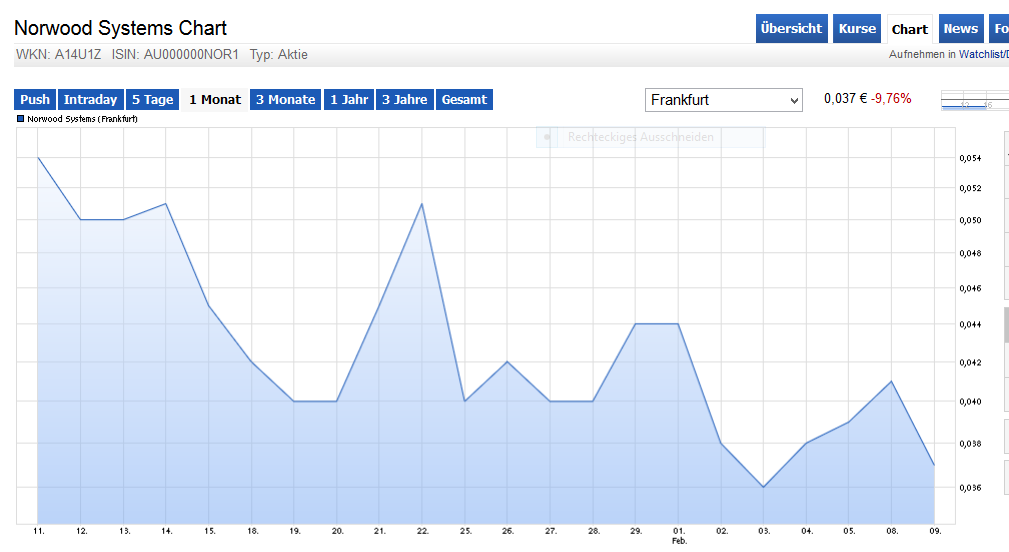Show the Intraday chart range
This screenshot has height=552, width=1009.
(x=90, y=100)
